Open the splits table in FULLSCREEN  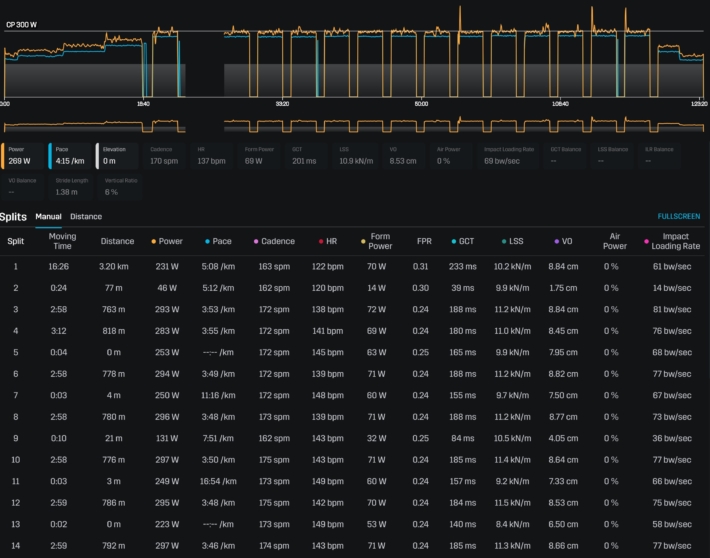pyautogui.click(x=678, y=216)
